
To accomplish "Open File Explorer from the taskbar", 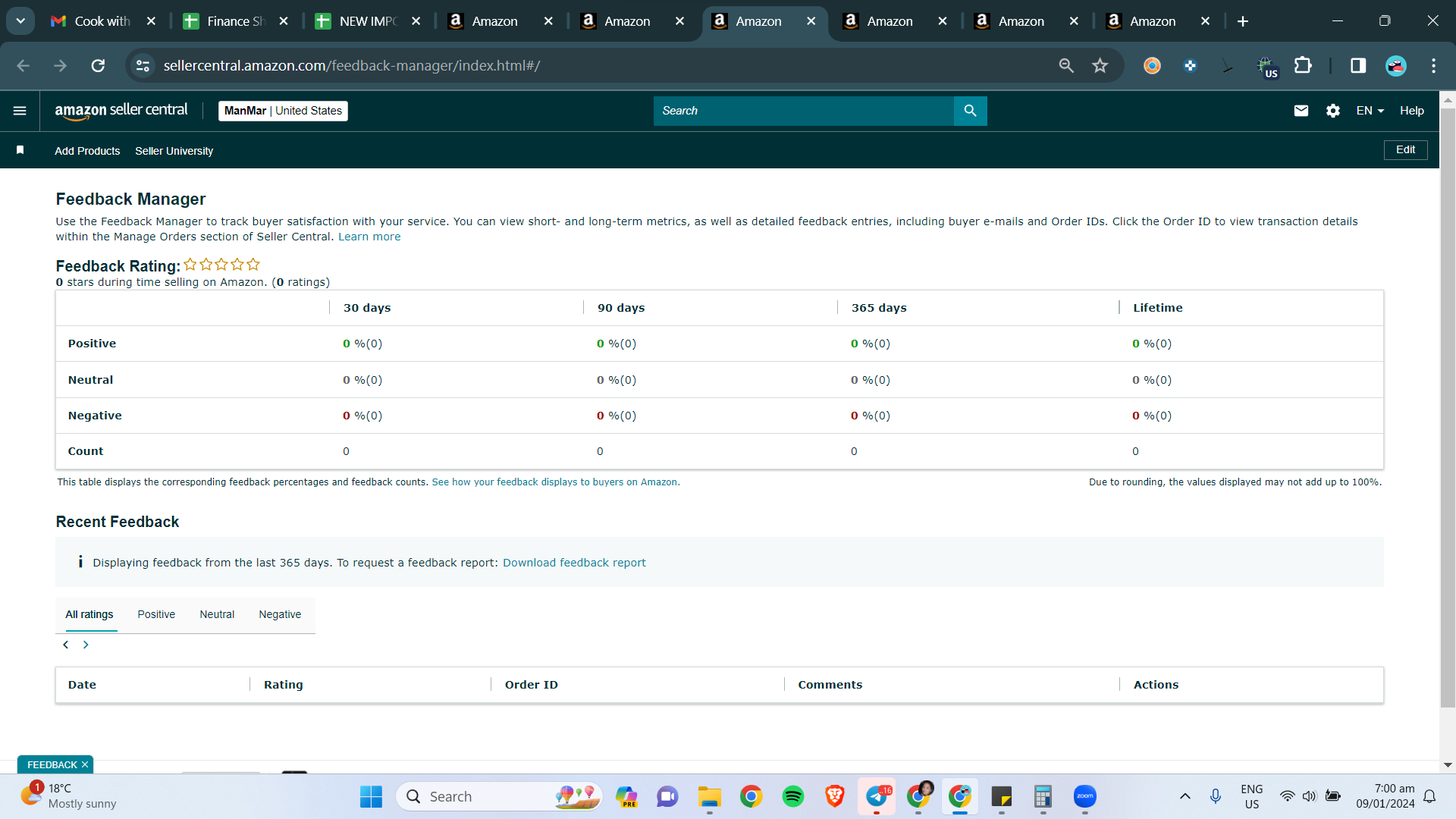I will 709,796.
